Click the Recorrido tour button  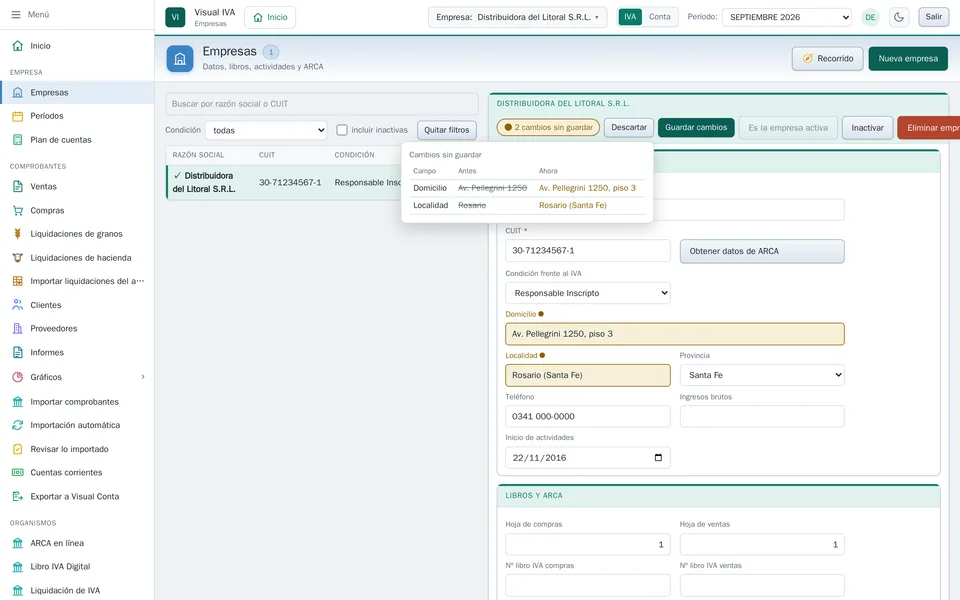coord(828,59)
